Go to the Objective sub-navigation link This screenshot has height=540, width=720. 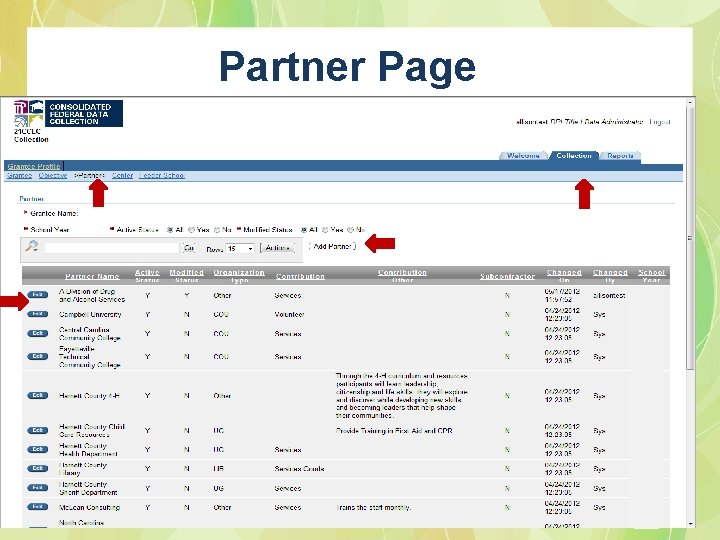[x=53, y=175]
